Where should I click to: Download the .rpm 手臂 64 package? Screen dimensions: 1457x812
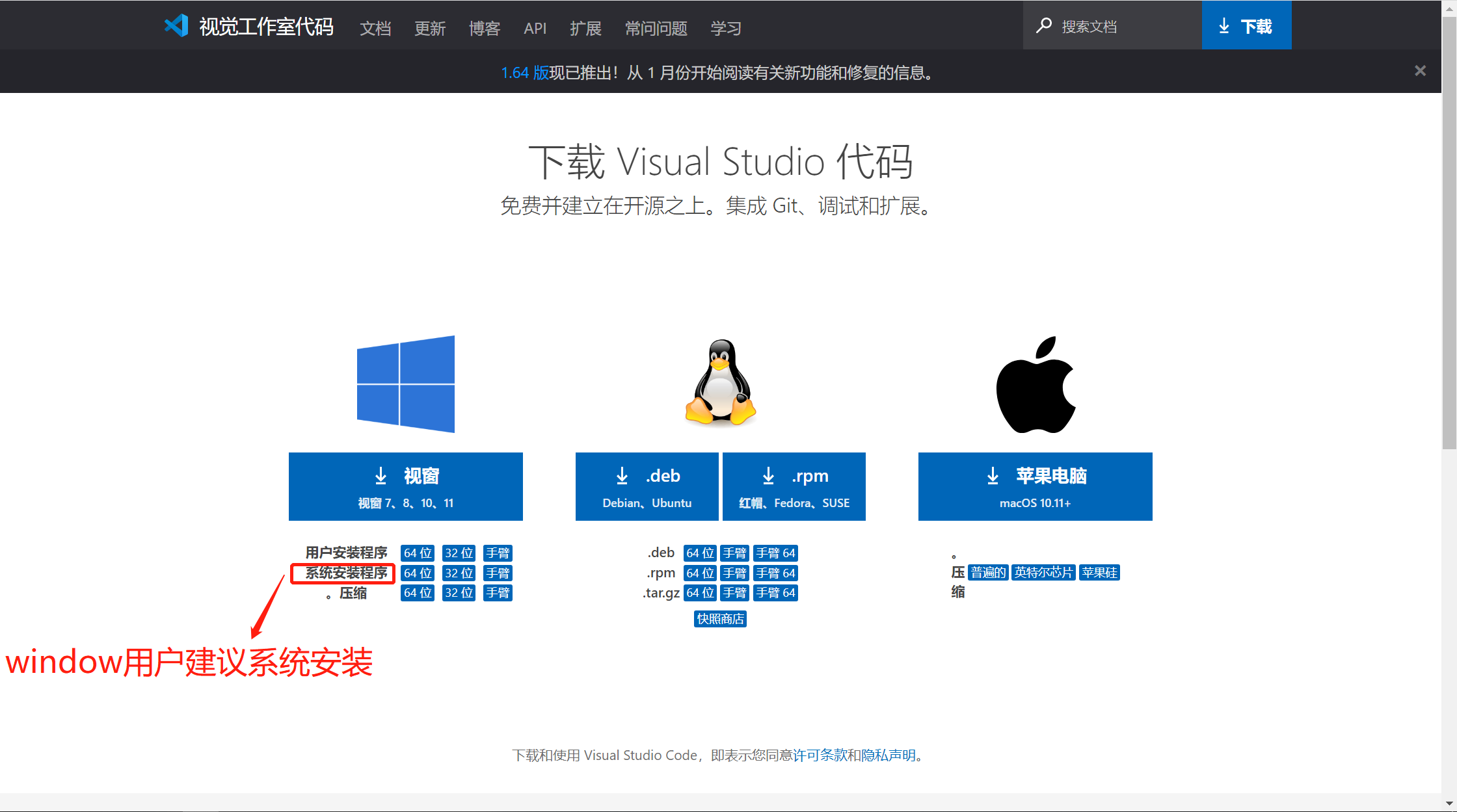pyautogui.click(x=776, y=573)
